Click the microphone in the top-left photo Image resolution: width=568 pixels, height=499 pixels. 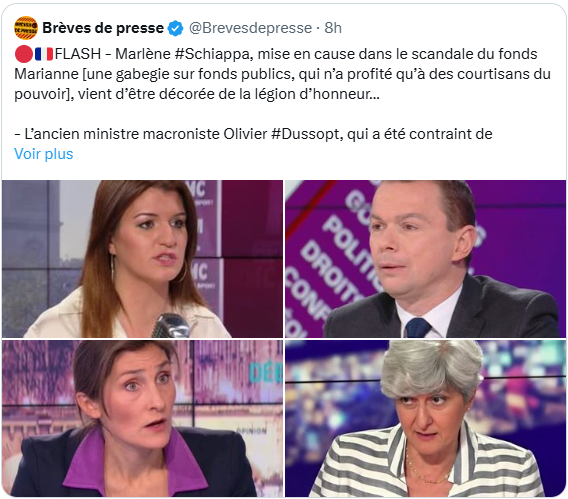[170, 326]
